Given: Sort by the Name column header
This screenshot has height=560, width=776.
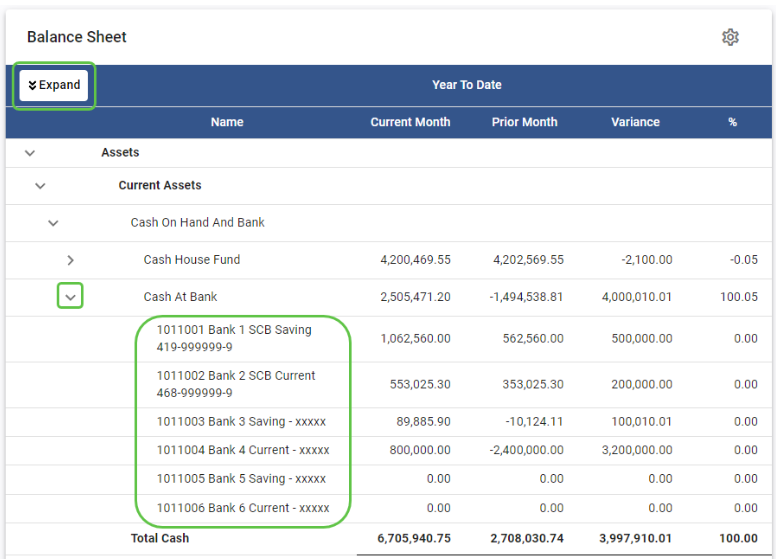Looking at the screenshot, I should pyautogui.click(x=227, y=122).
